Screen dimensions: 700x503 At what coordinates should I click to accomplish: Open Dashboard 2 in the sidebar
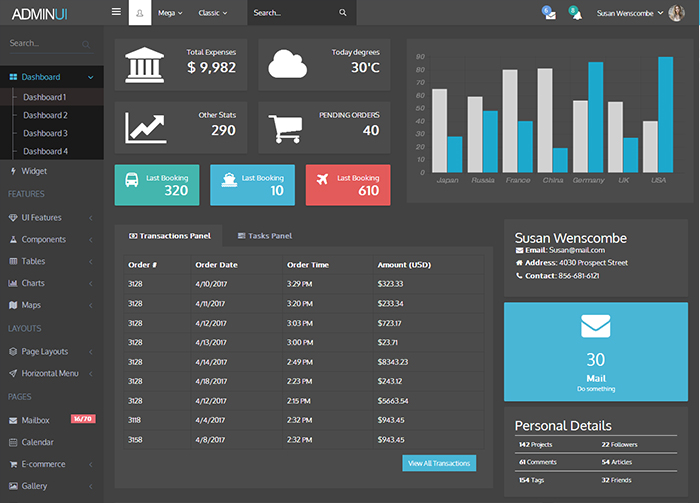[45, 115]
